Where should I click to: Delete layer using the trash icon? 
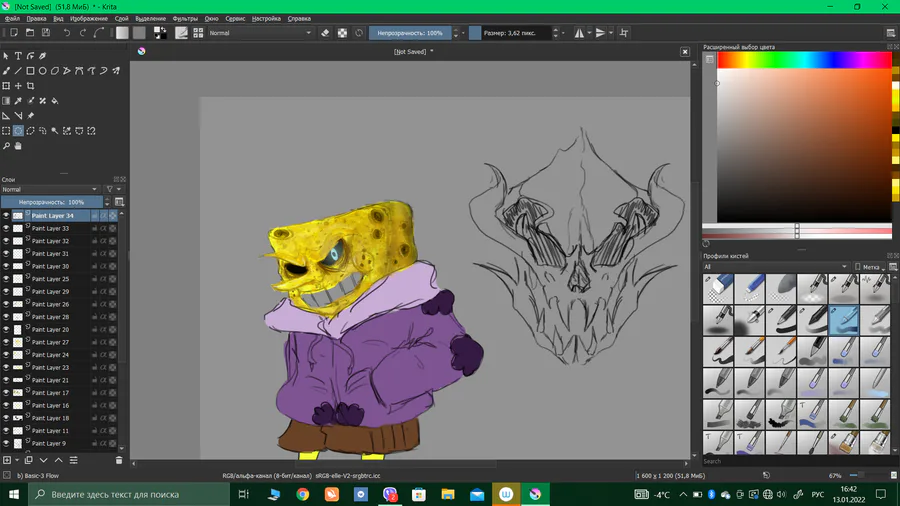point(119,460)
